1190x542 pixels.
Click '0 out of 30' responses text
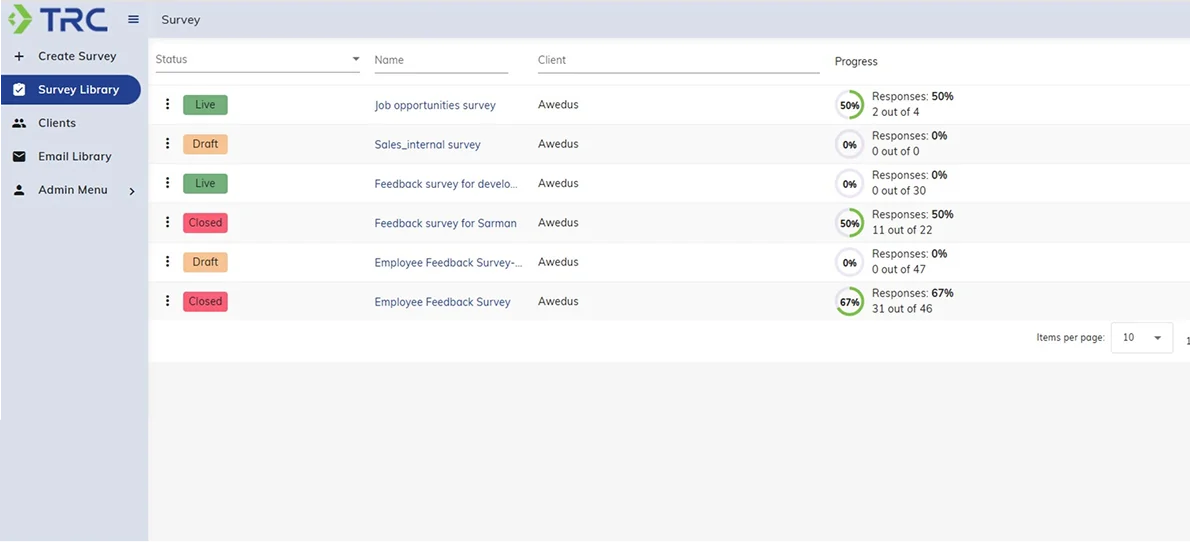coord(899,191)
